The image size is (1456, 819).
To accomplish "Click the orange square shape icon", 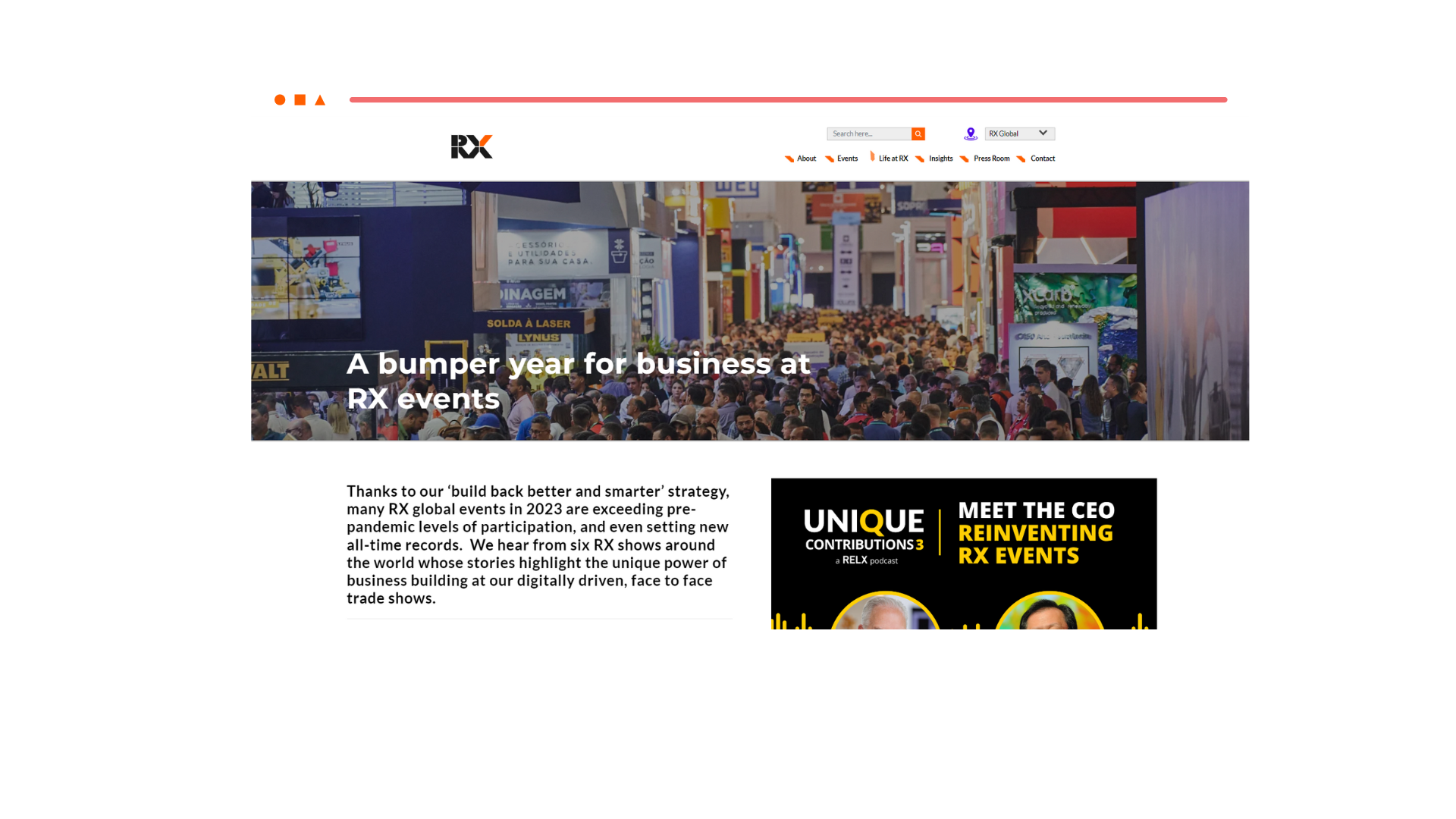I will pos(300,100).
